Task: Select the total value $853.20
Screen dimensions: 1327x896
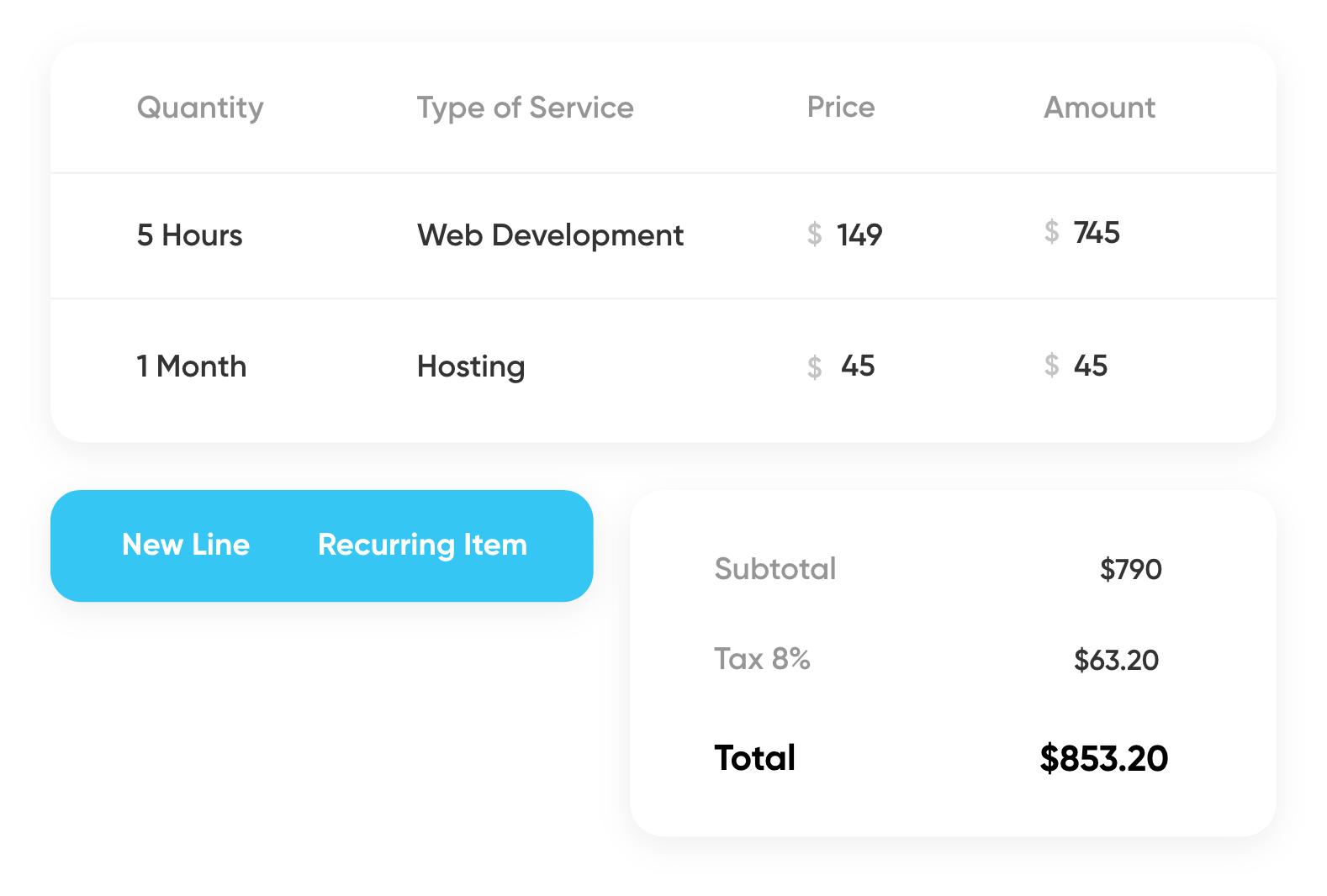Action: (1104, 758)
